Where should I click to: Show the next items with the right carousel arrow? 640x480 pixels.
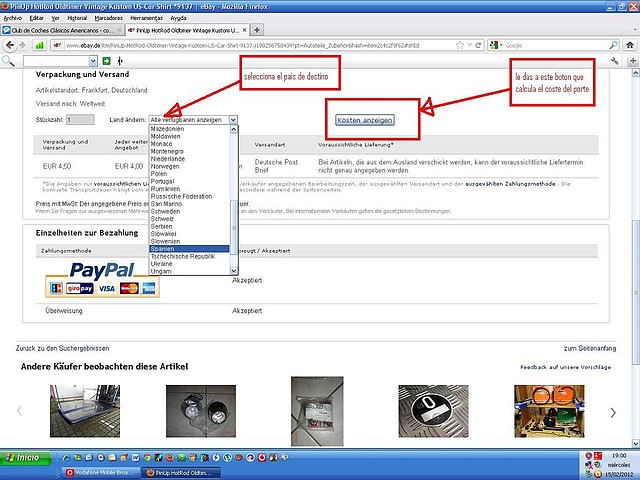pos(613,413)
